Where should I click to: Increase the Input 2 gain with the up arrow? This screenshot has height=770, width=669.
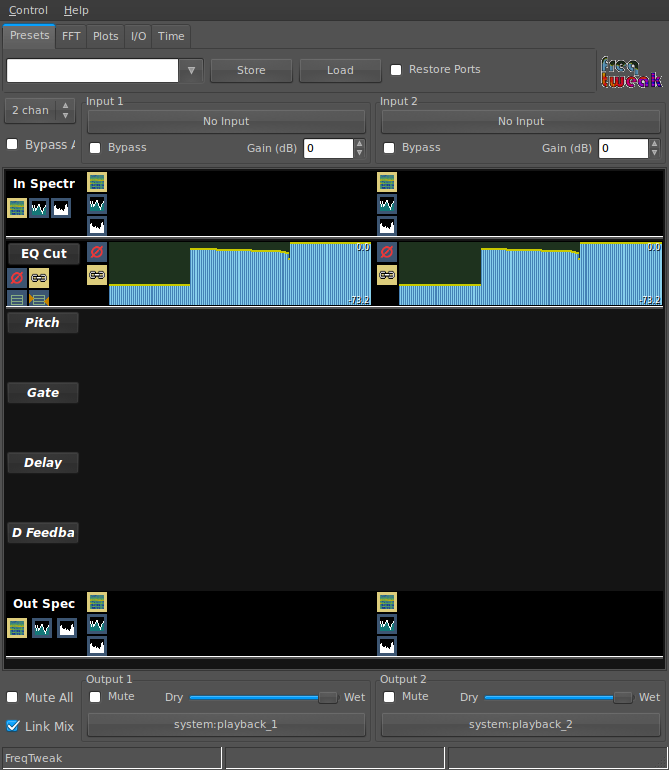654,143
